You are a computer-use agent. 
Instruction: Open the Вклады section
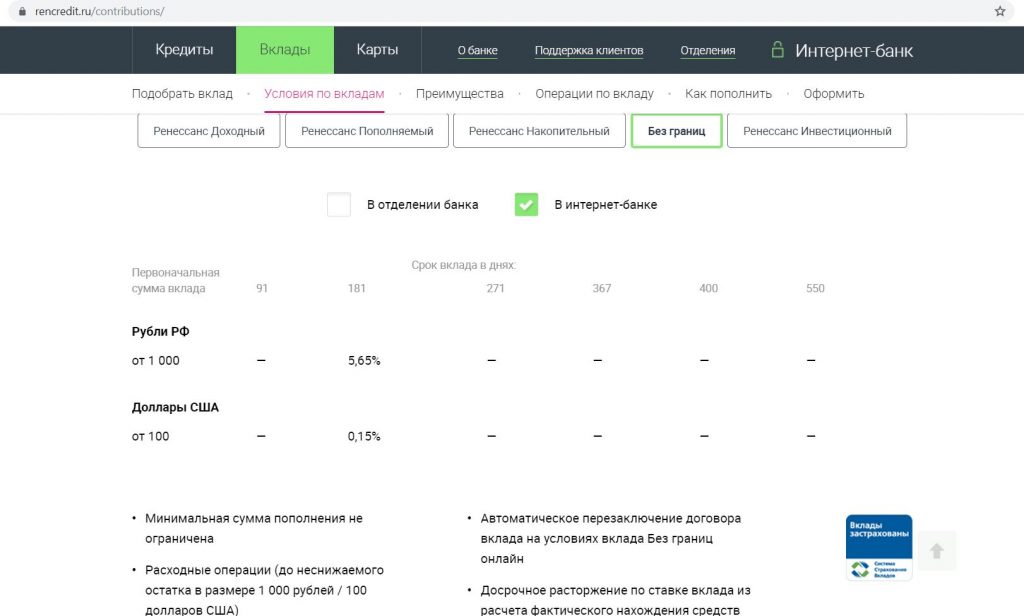pos(285,50)
